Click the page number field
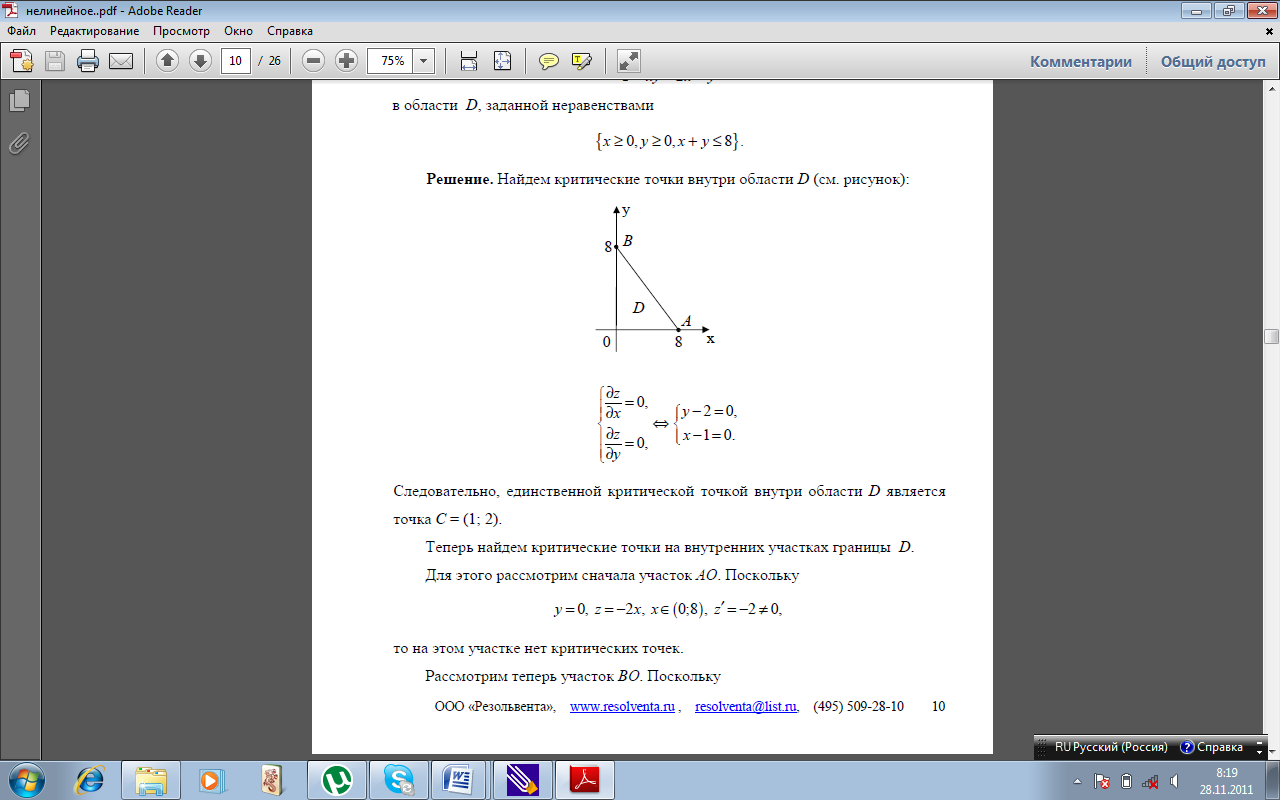The width and height of the screenshot is (1280, 800). [235, 61]
